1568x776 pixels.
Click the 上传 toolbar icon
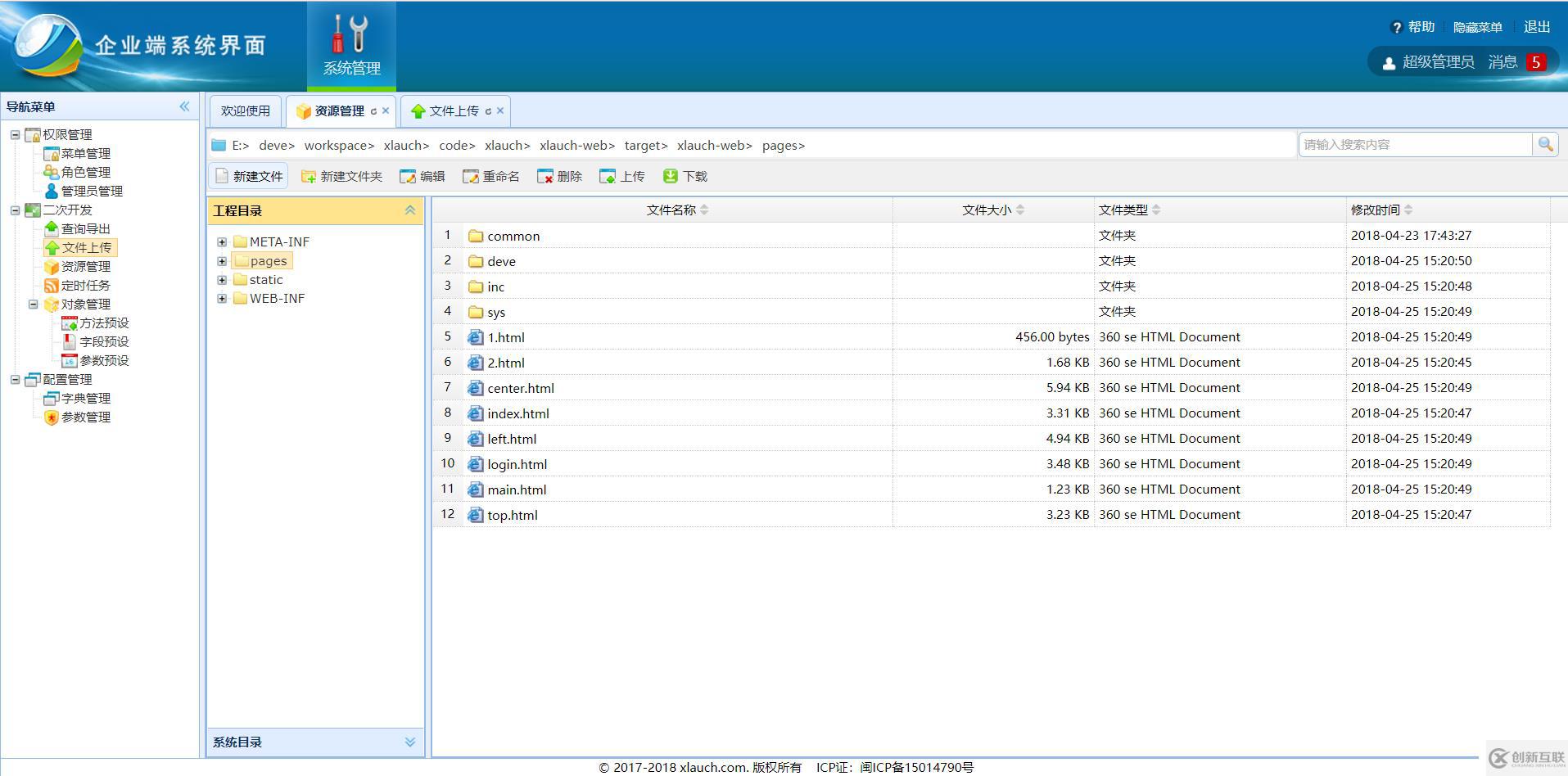pos(606,175)
